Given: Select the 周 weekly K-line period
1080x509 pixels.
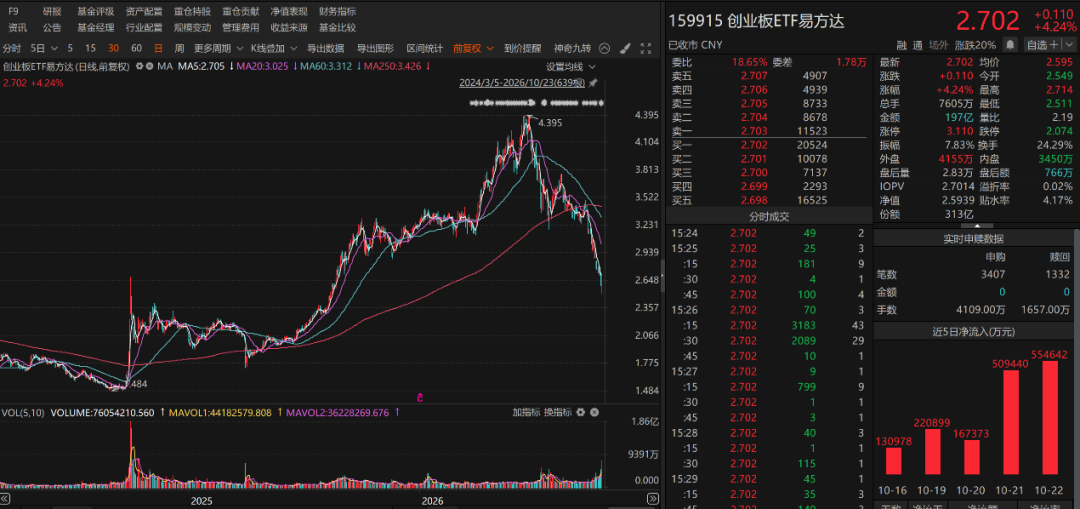Looking at the screenshot, I should click(179, 48).
